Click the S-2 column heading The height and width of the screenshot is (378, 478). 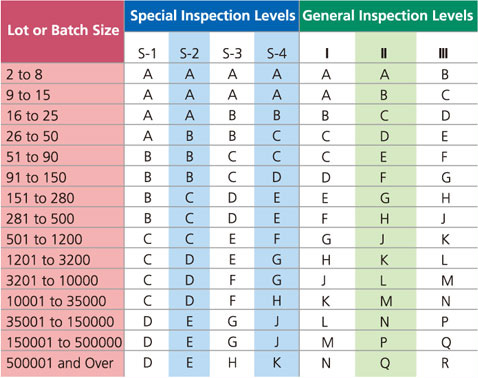(189, 53)
